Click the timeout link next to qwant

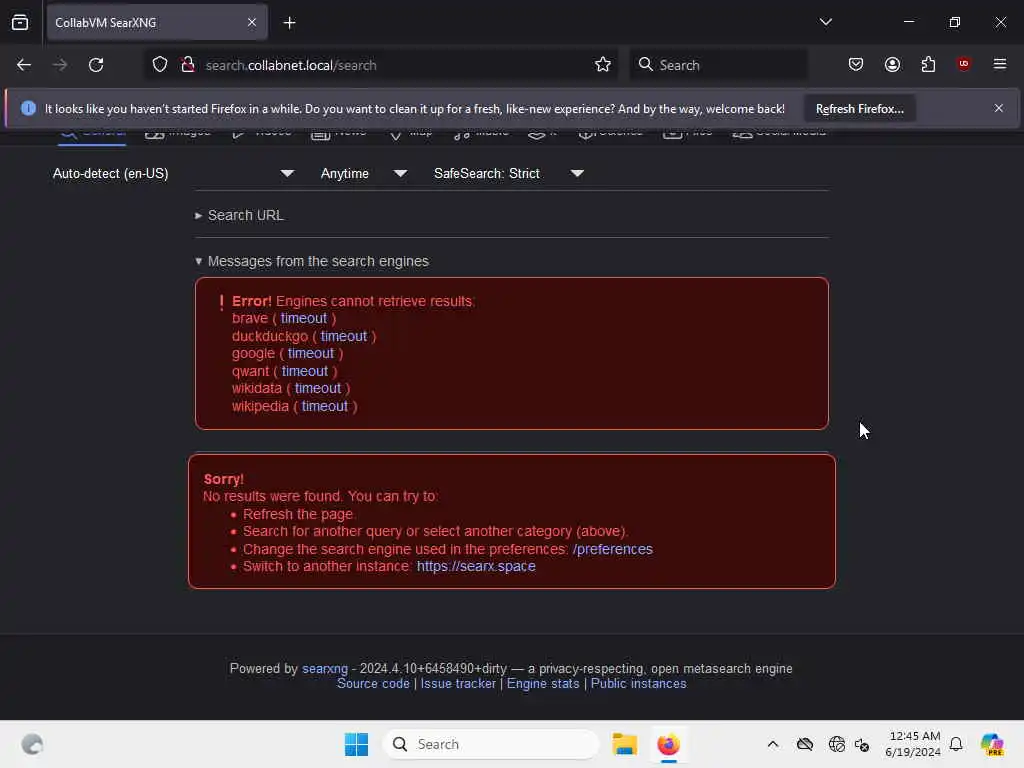pos(305,371)
